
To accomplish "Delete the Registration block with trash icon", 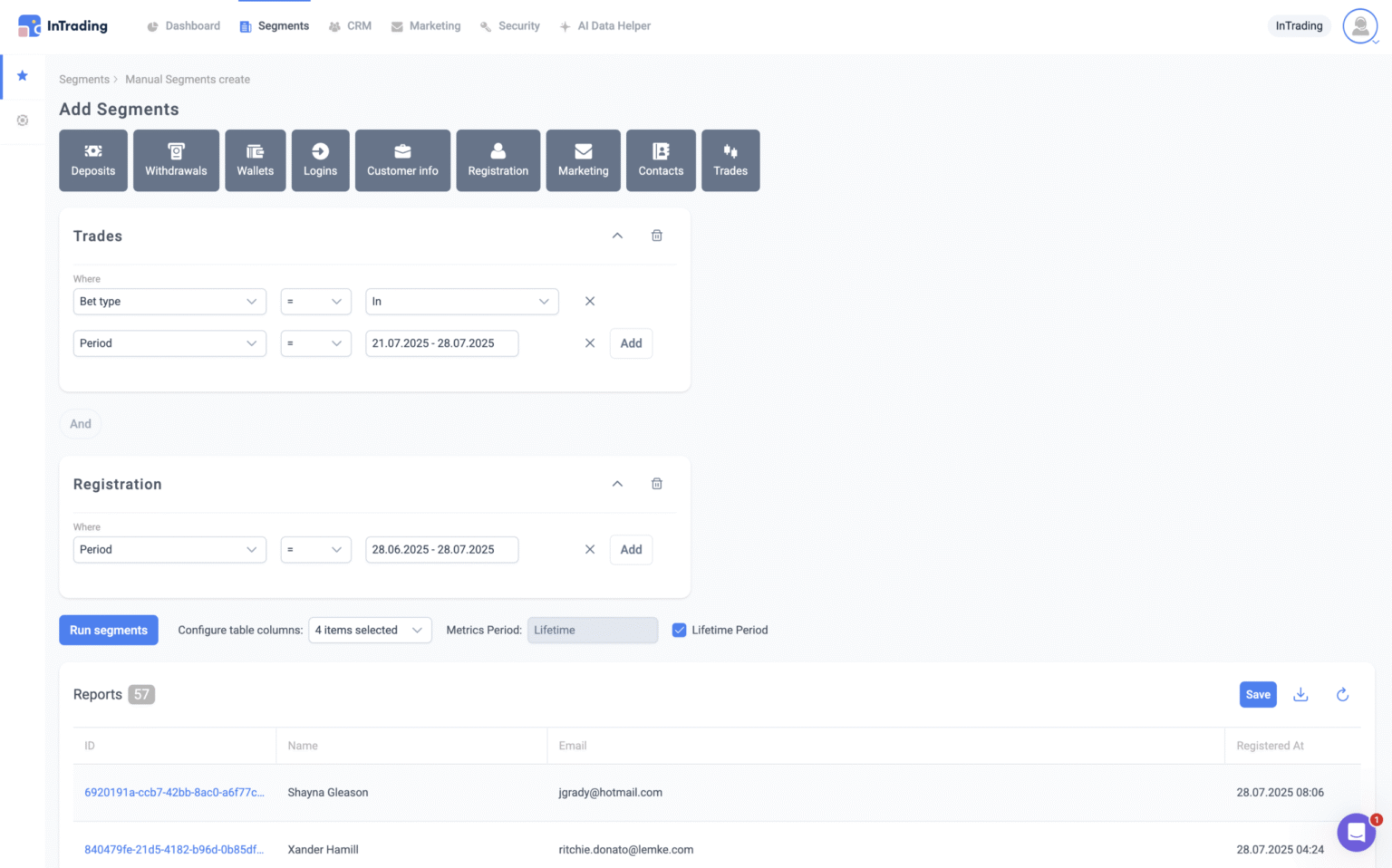I will pyautogui.click(x=657, y=484).
